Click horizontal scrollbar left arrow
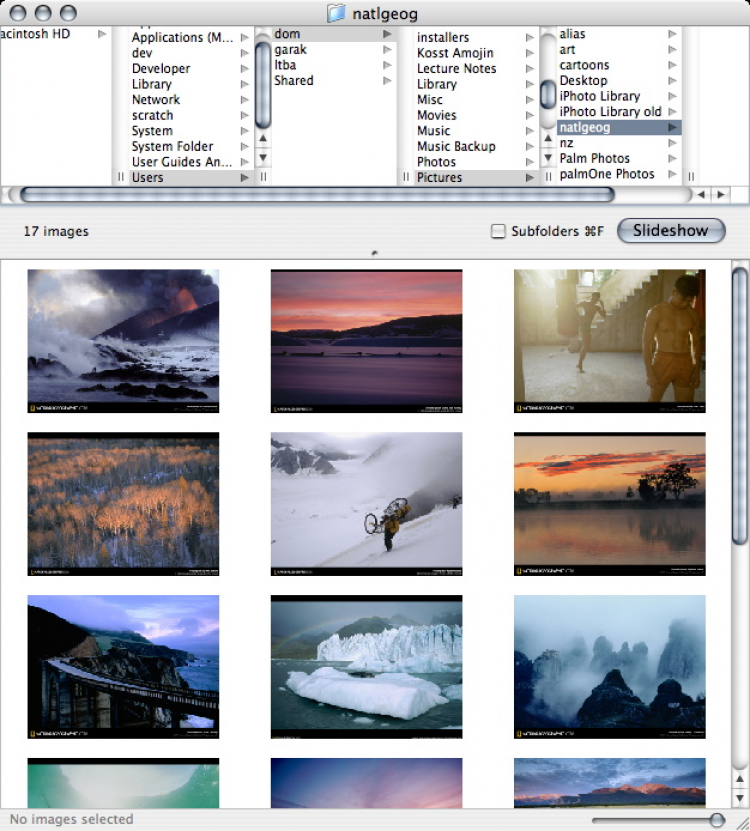The height and width of the screenshot is (831, 750). click(x=701, y=195)
